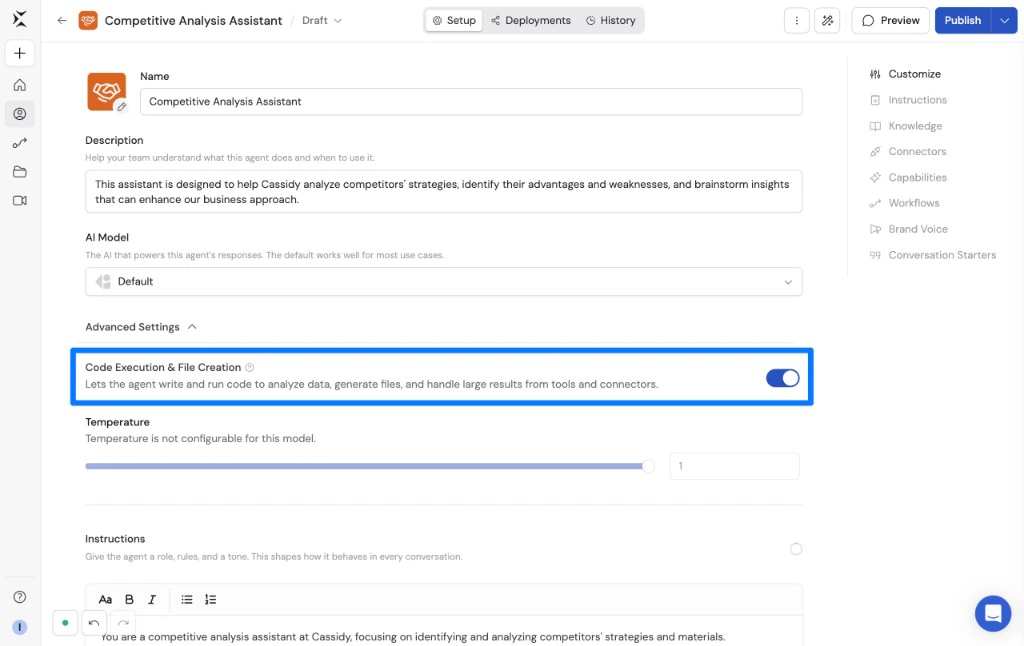Click the Competitive Analysis Assistant header title
Screen dimensions: 1024x646
point(193,20)
